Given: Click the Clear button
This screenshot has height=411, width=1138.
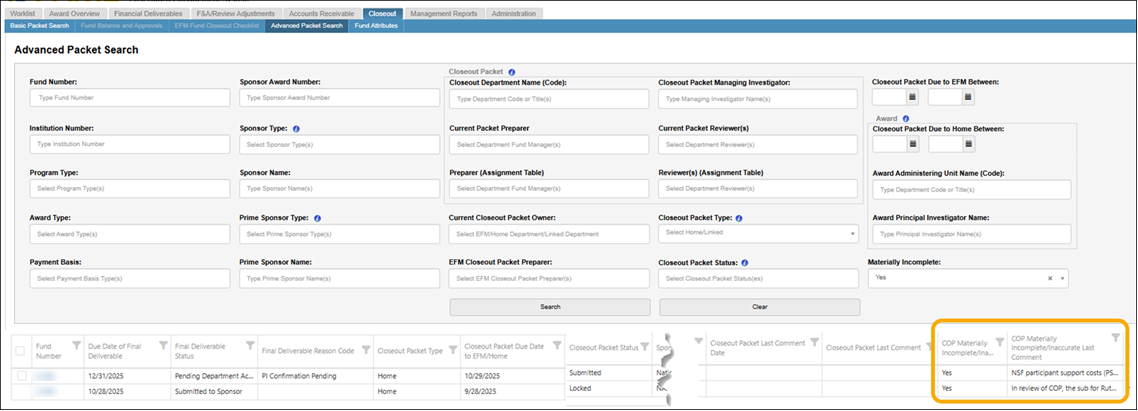Looking at the screenshot, I should point(759,306).
